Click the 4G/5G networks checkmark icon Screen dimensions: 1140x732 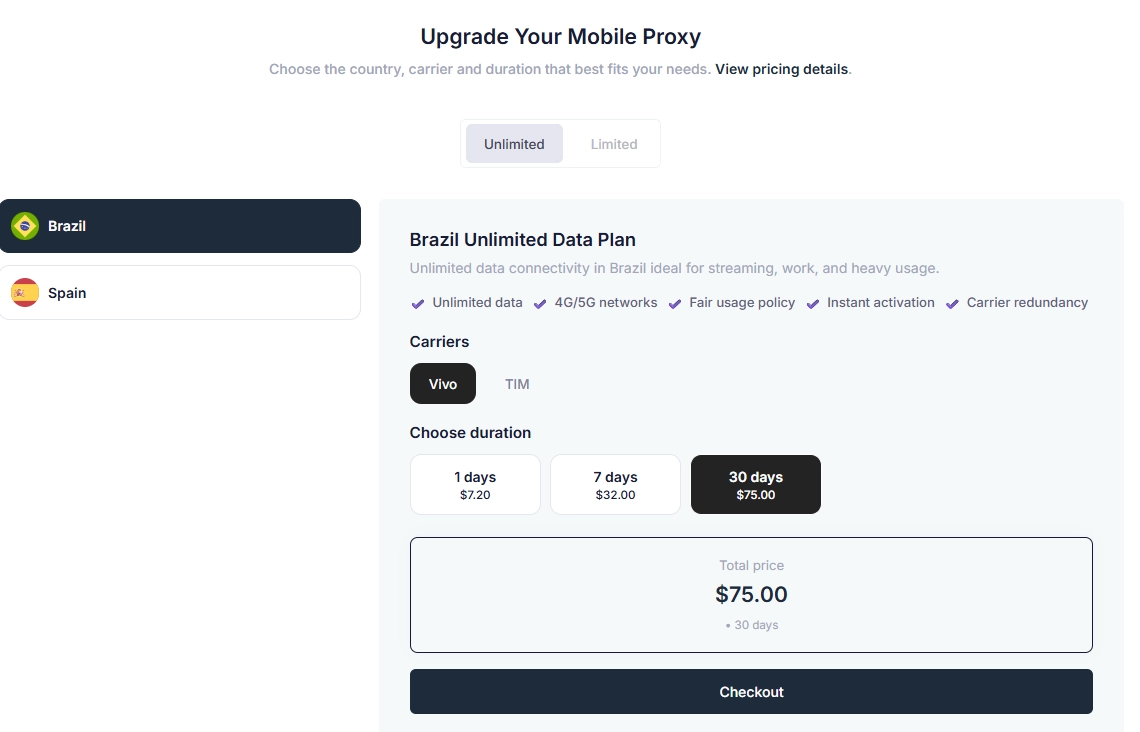coord(540,303)
